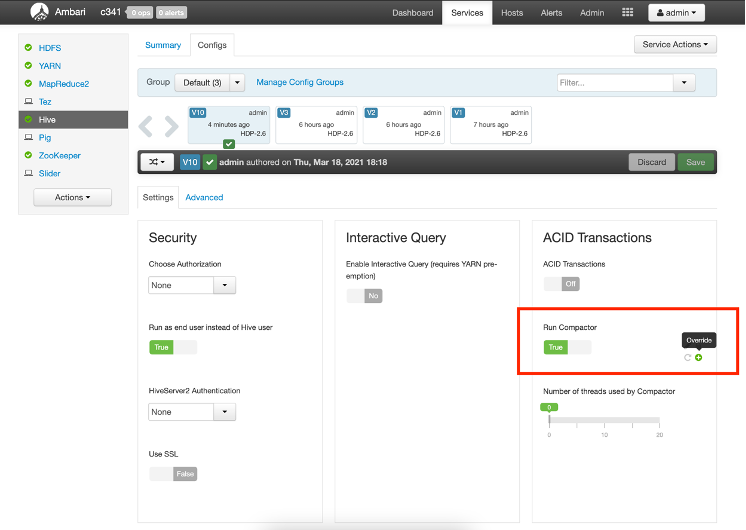
Task: Click HDFS green status check icon
Action: 29,48
